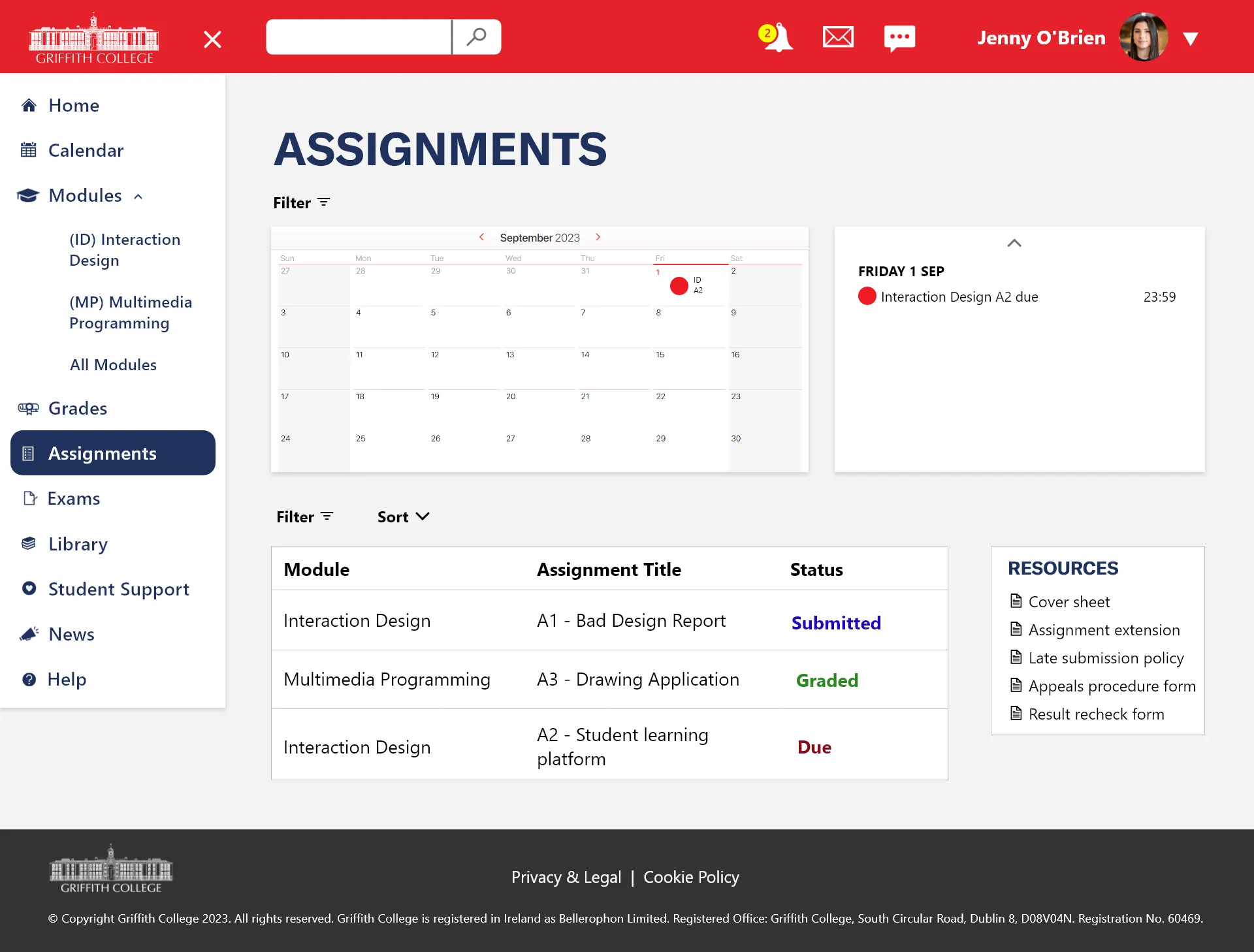
Task: Click the red ID A2 calendar marker
Action: coord(679,285)
